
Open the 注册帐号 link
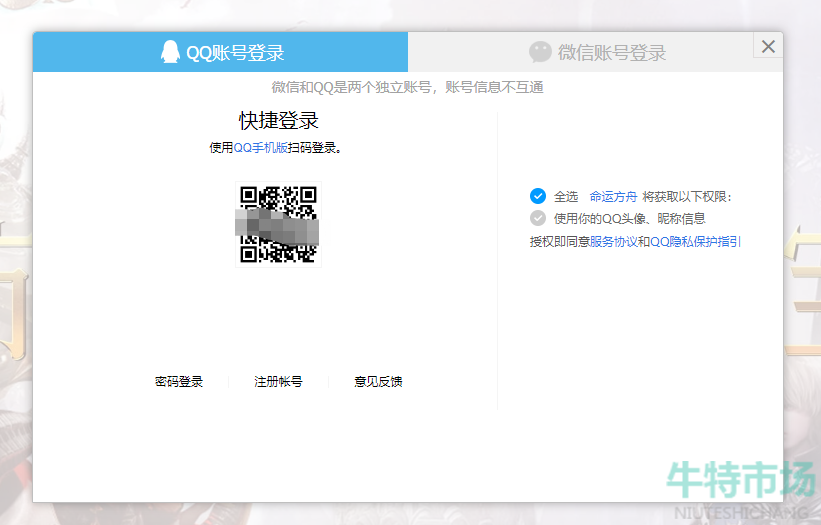[x=278, y=382]
